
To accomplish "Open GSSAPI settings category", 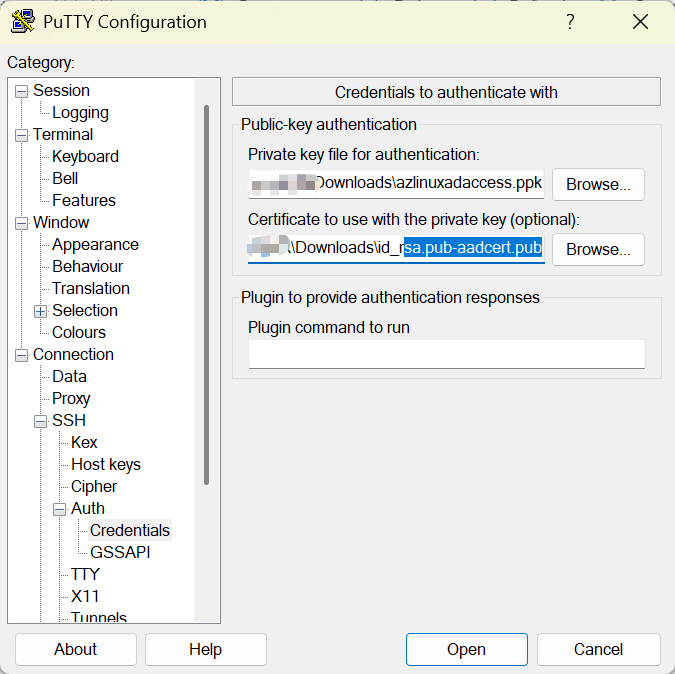I will pos(120,552).
